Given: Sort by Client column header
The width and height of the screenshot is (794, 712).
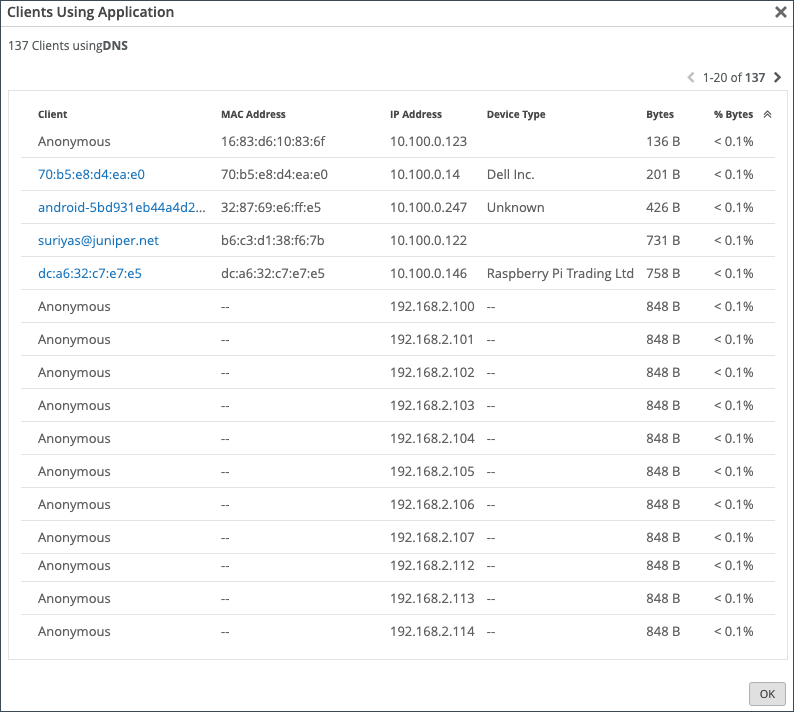Looking at the screenshot, I should pyautogui.click(x=53, y=115).
